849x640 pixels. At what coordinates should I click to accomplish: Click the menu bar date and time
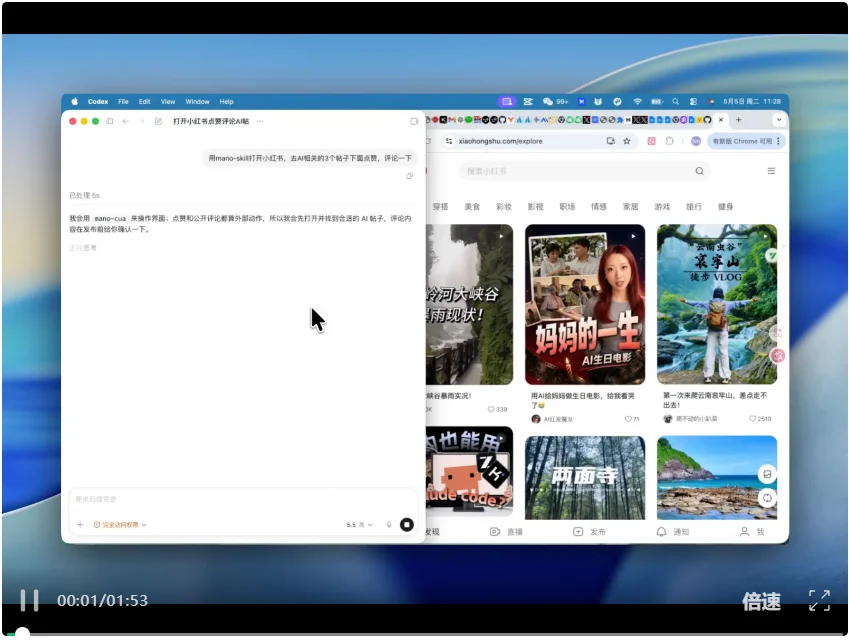point(752,101)
